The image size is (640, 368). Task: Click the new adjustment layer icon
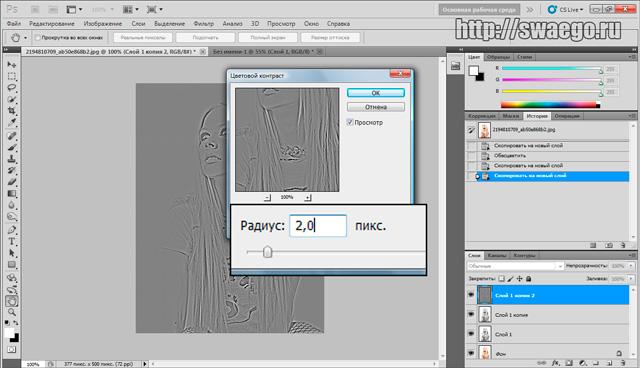click(582, 363)
